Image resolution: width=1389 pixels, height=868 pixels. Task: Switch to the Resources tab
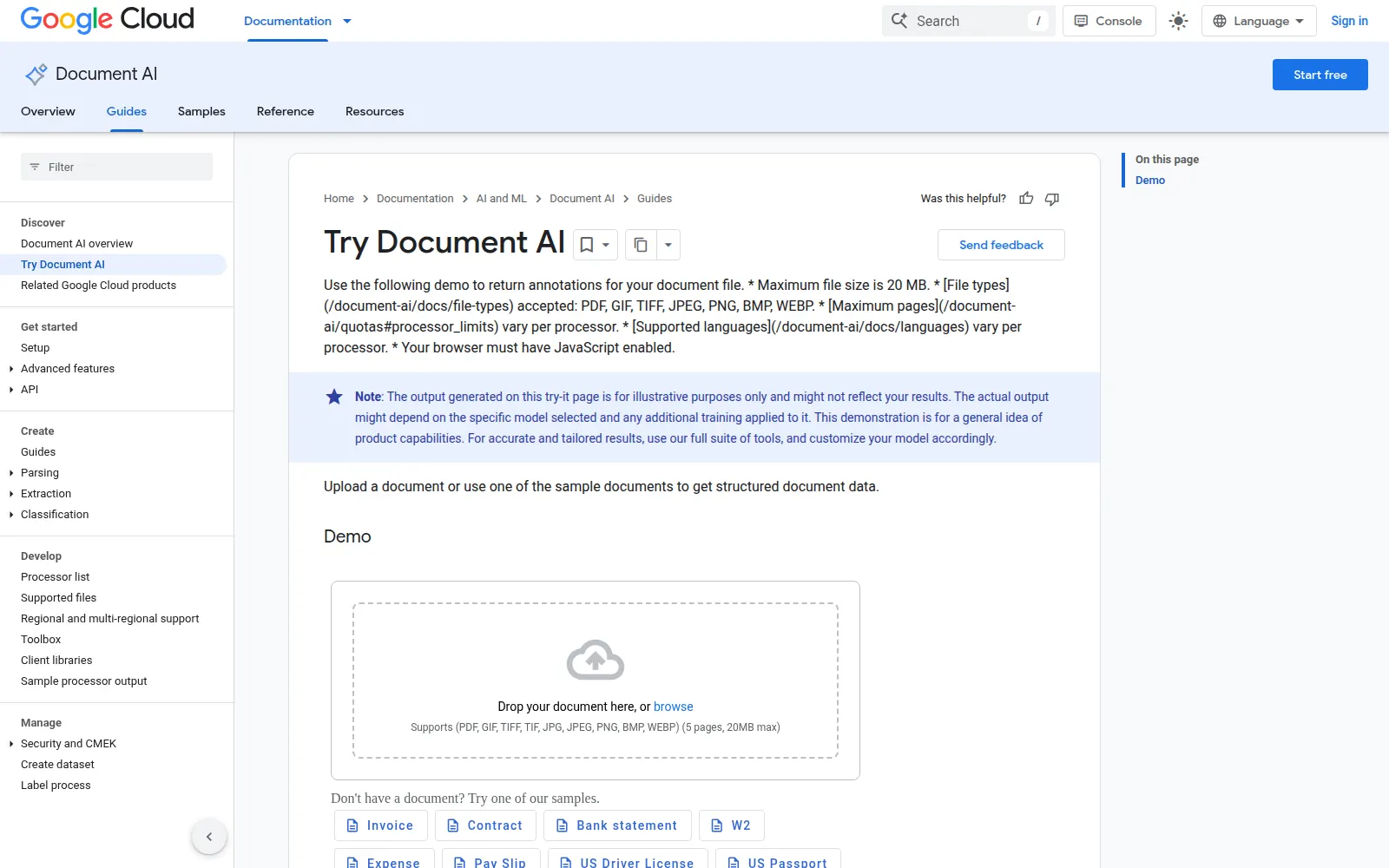coord(374,111)
